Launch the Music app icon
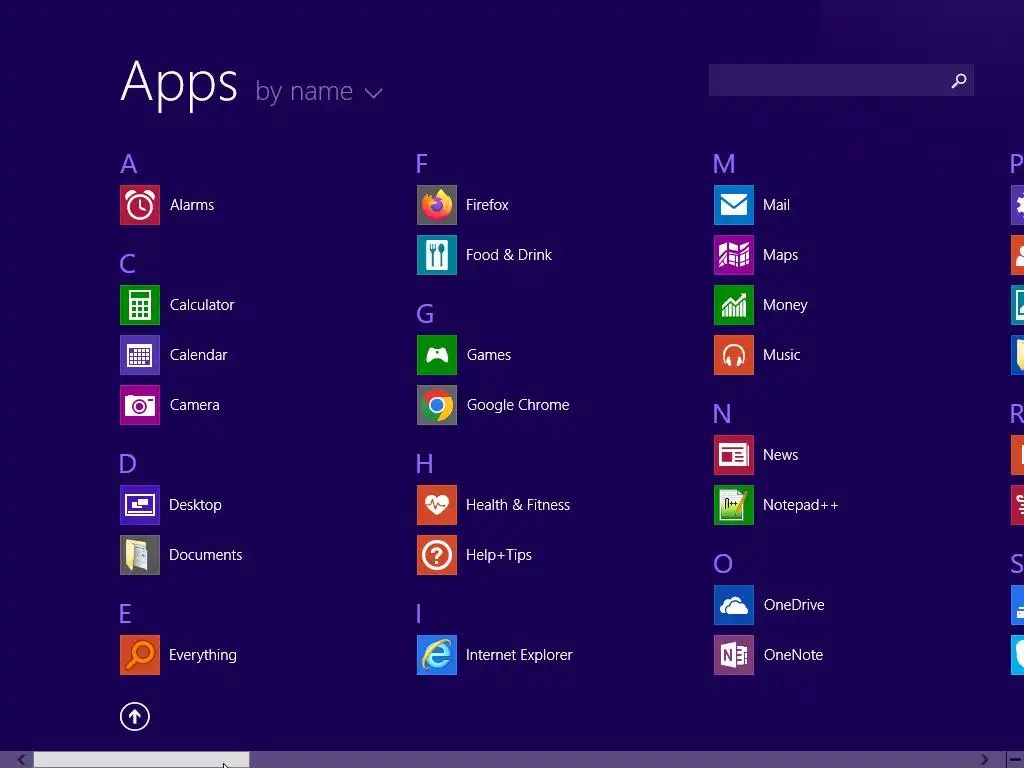This screenshot has width=1024, height=768. pyautogui.click(x=734, y=355)
